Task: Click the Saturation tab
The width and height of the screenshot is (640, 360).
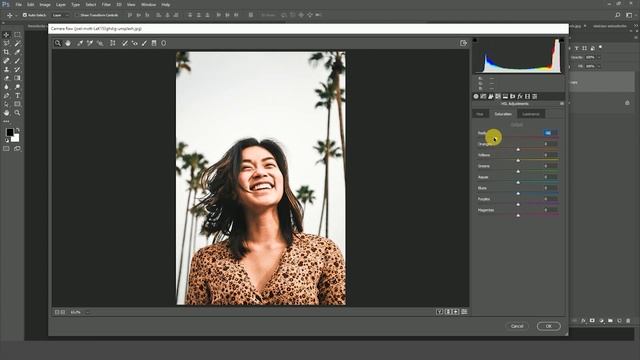Action: coord(503,114)
